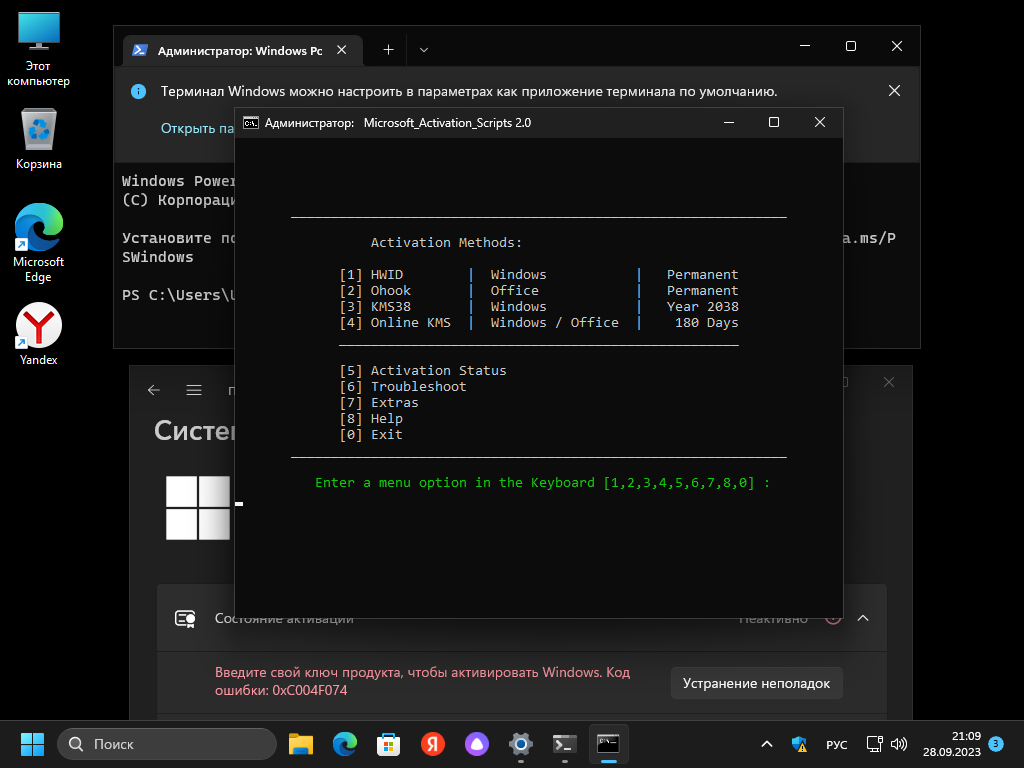Click the green Enter a menu option prompt
1024x768 pixels.
point(542,483)
